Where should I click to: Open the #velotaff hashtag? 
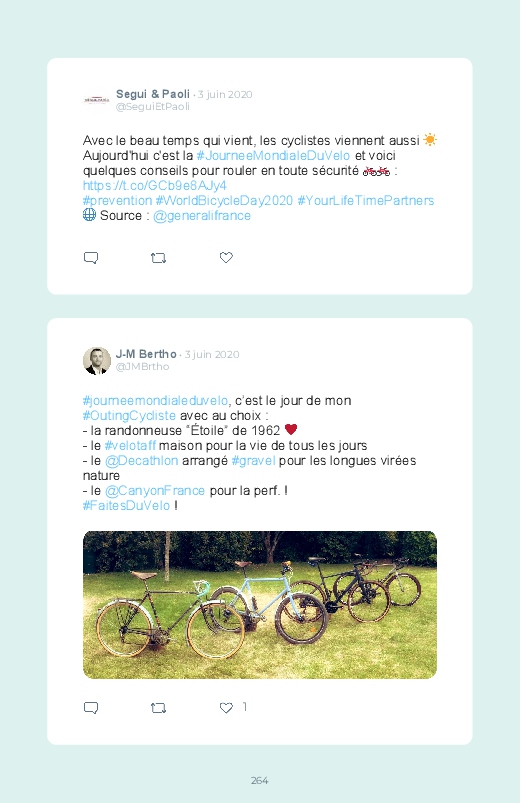pos(130,446)
